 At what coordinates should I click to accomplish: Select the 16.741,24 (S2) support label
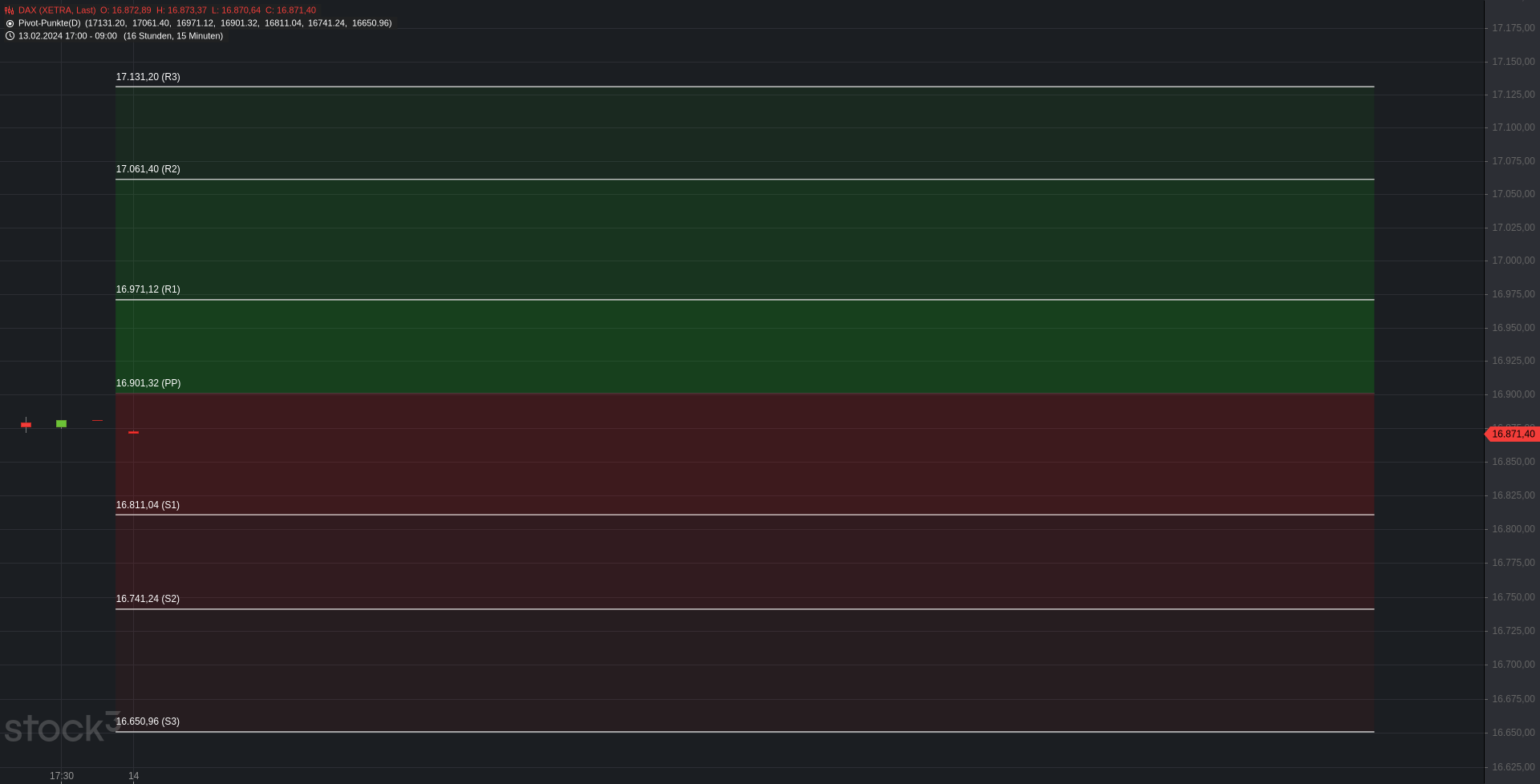click(148, 599)
